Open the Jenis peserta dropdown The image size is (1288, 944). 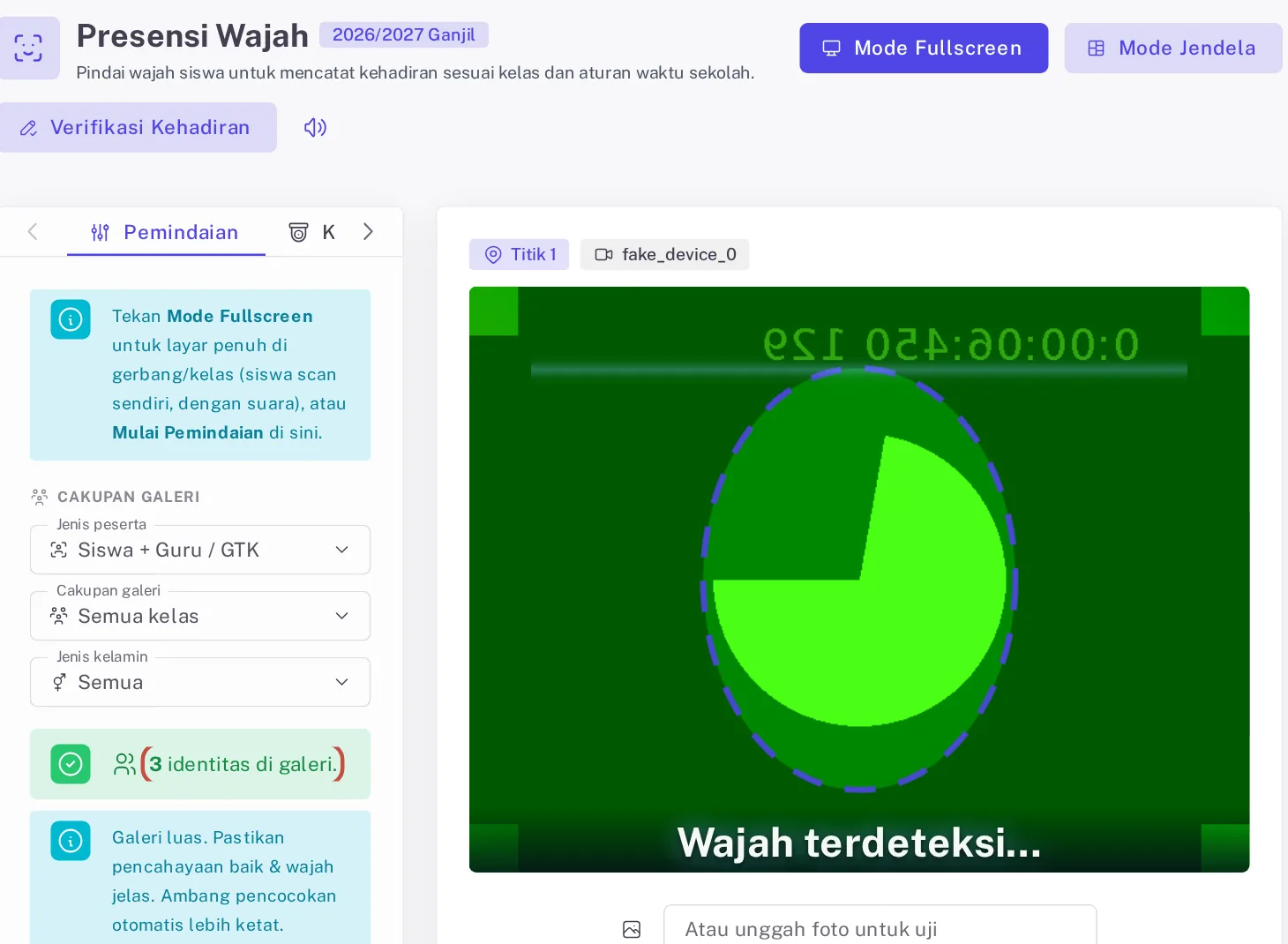tap(200, 550)
